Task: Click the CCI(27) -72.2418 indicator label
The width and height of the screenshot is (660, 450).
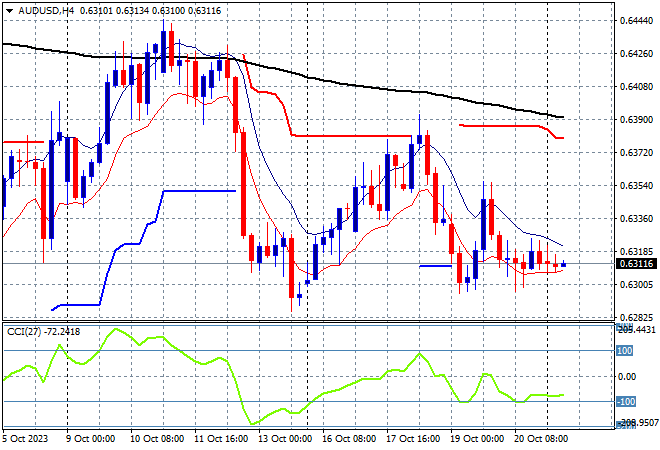Action: coord(43,332)
